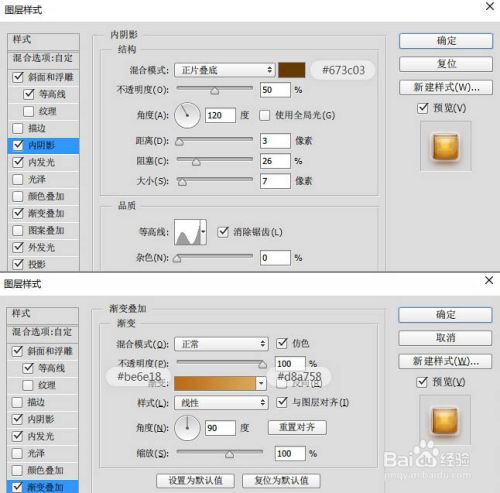Image resolution: width=500 pixels, height=493 pixels.
Task: Click the 复位为默认值 button
Action: tap(281, 481)
